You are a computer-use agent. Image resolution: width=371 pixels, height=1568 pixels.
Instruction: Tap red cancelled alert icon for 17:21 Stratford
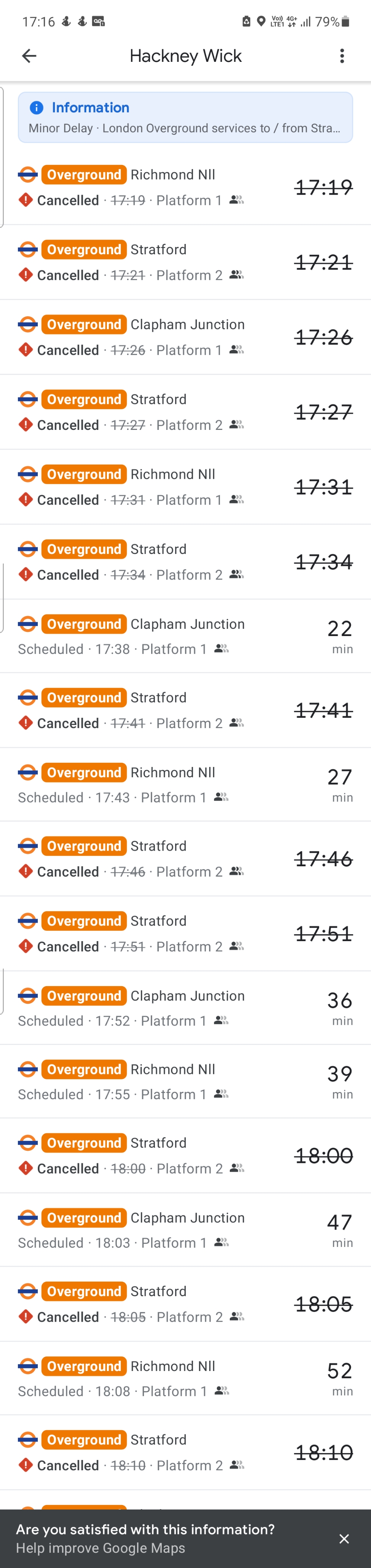(x=26, y=275)
